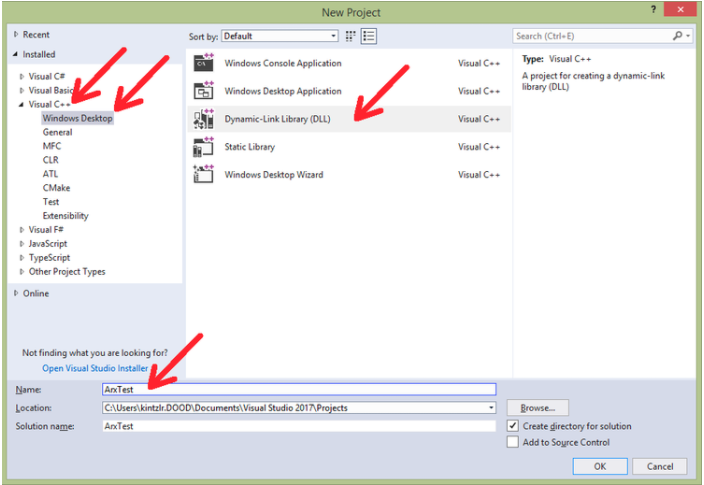Image resolution: width=704 pixels, height=485 pixels.
Task: Click the Dynamic-Link Library (DLL) template icon
Action: 203,119
